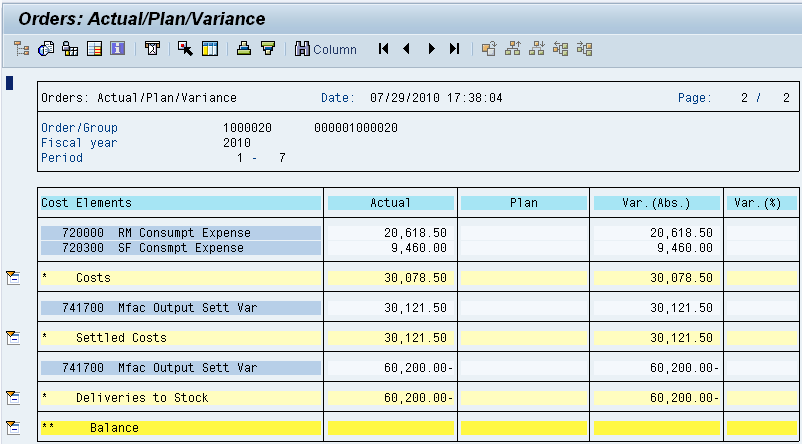Click the report date 07/29/2010 17:38:04
The image size is (802, 444).
click(x=436, y=98)
